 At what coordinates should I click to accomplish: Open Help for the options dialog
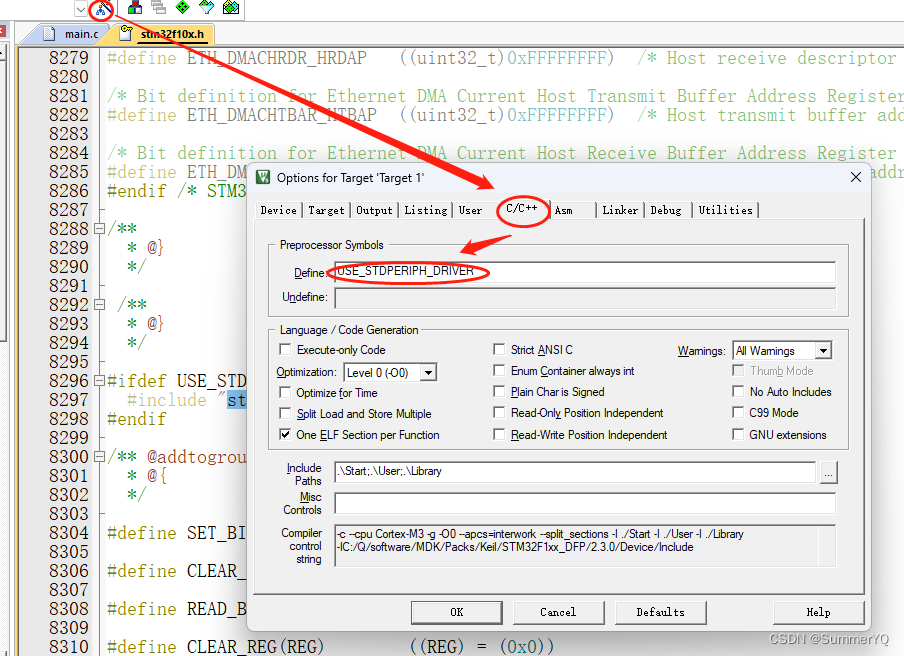(x=818, y=612)
